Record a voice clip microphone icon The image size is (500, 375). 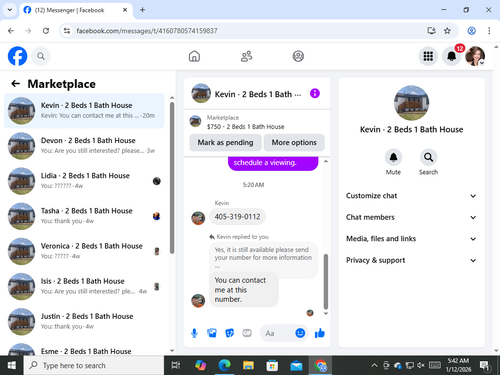[194, 333]
